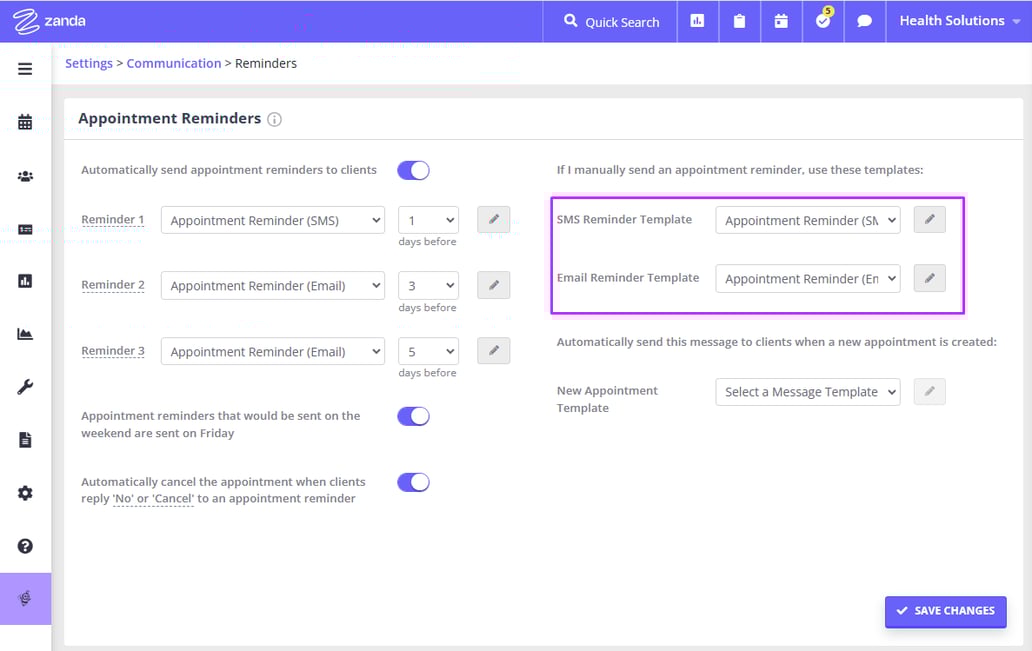Toggle sending weekend reminders on Friday
Viewport: 1032px width, 651px height.
coord(413,417)
